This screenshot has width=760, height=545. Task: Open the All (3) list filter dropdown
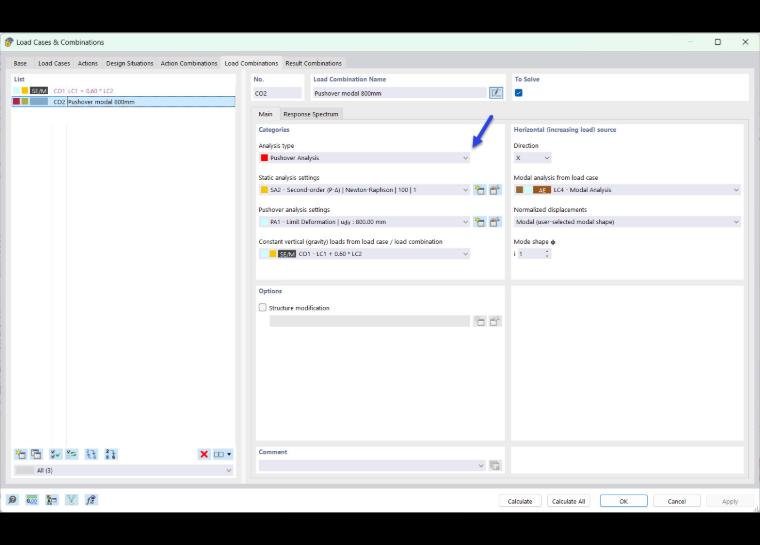[x=123, y=470]
